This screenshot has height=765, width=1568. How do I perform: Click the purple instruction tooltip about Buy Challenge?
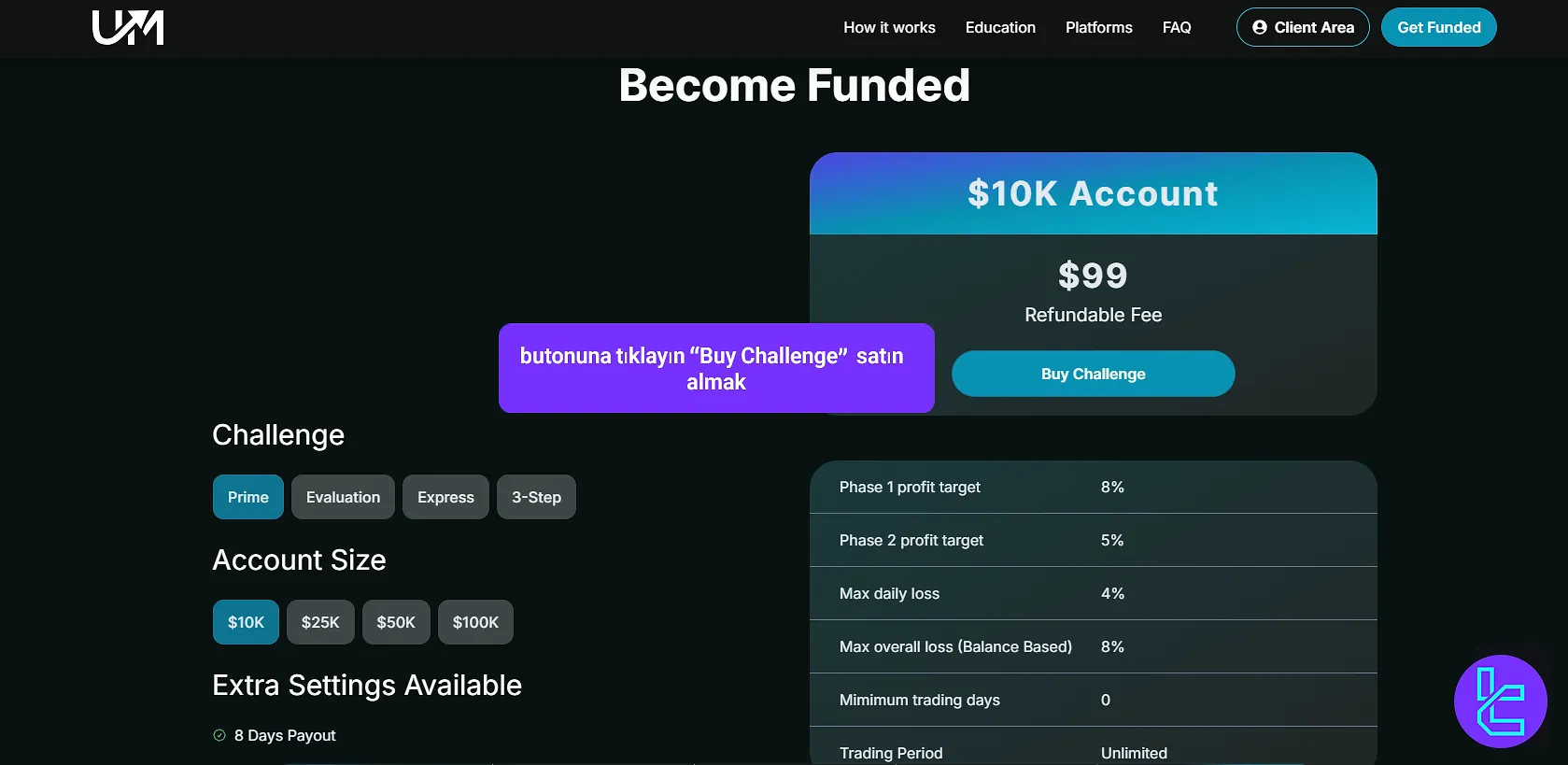(x=715, y=368)
